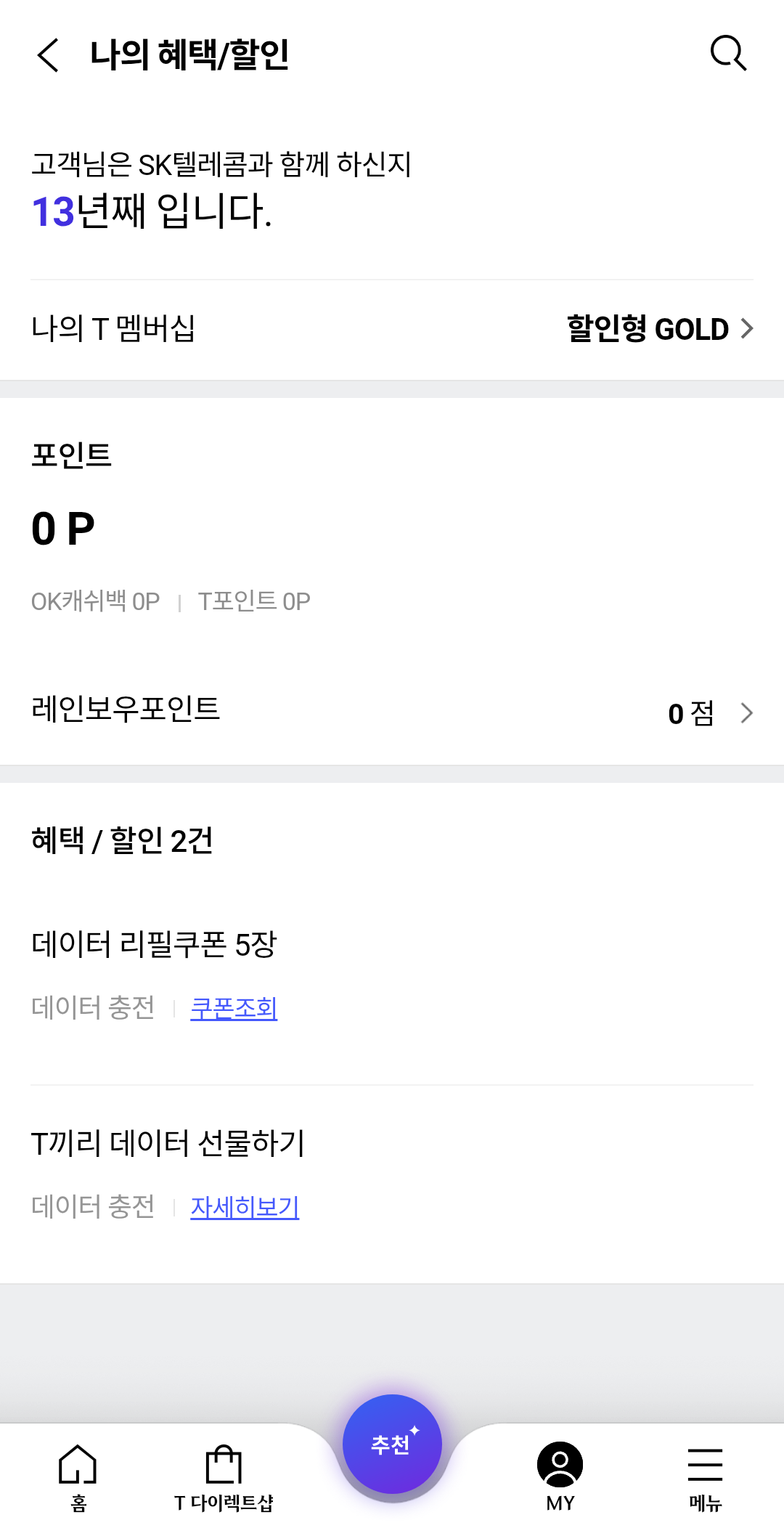784x1536 pixels.
Task: Expand 레인보우포인트 chevron arrow
Action: [x=747, y=712]
